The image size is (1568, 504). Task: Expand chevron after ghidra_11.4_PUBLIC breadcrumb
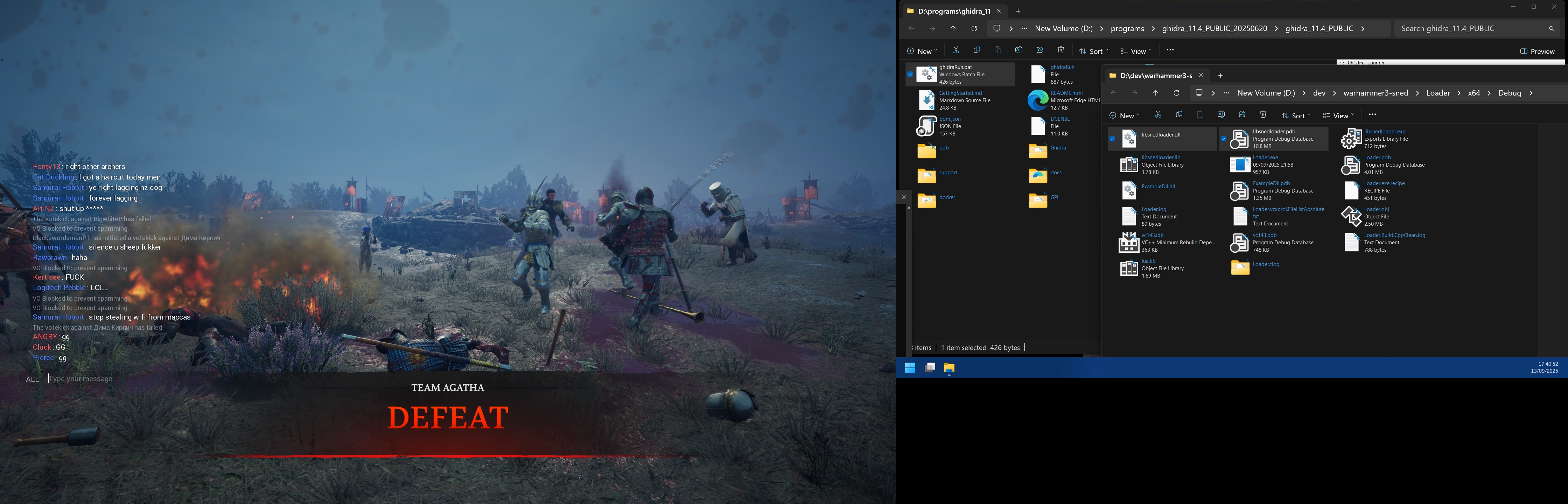click(x=1363, y=29)
